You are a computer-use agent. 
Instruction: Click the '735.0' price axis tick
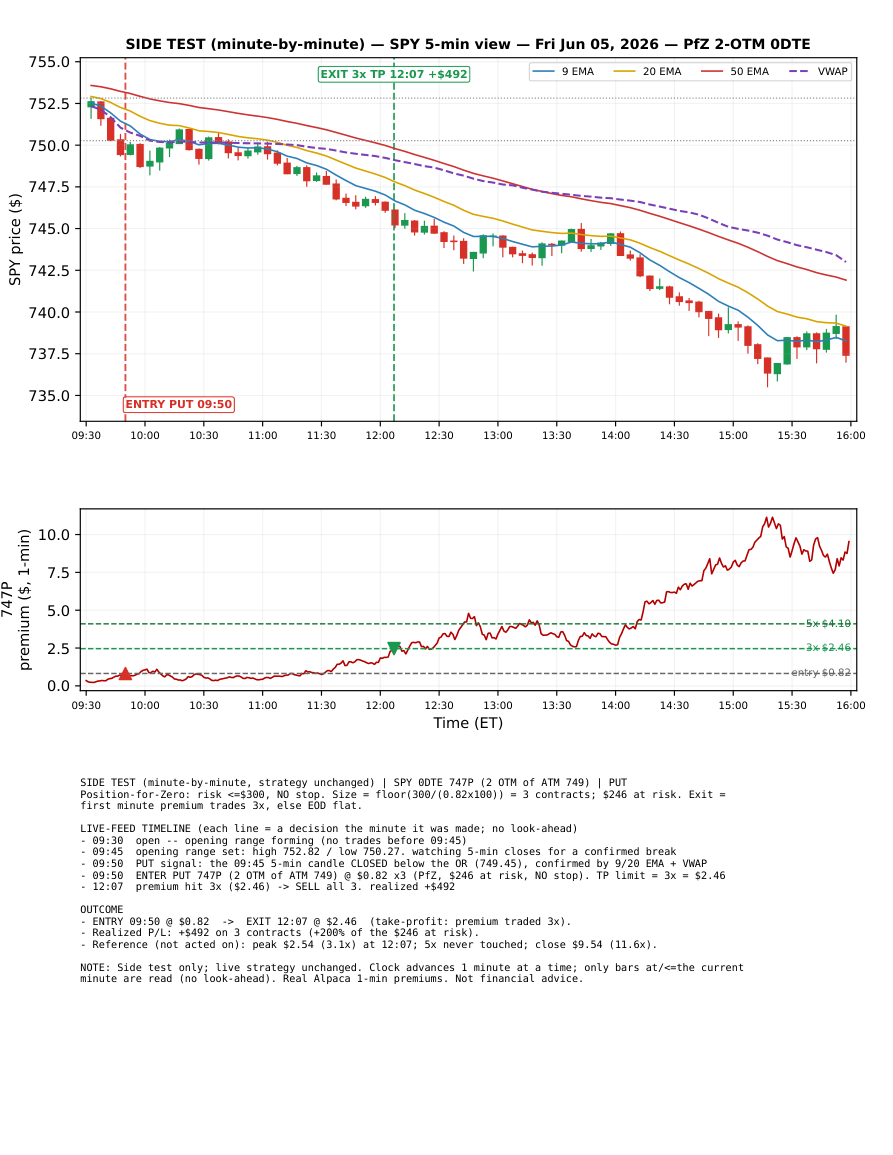click(x=49, y=396)
